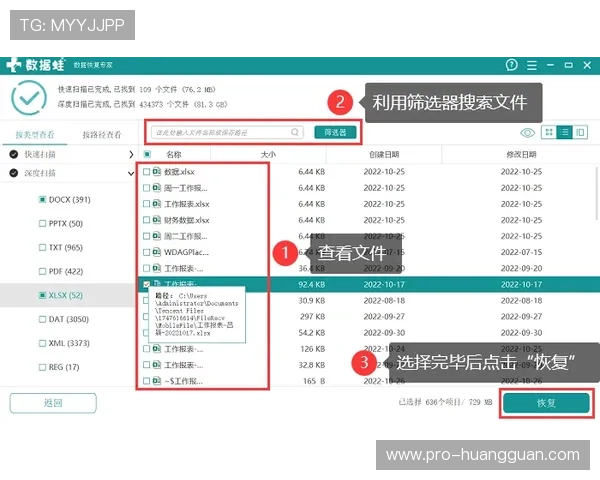This screenshot has width=600, height=480.
Task: Click the 深度扫描 check mark icon
Action: click(x=14, y=173)
